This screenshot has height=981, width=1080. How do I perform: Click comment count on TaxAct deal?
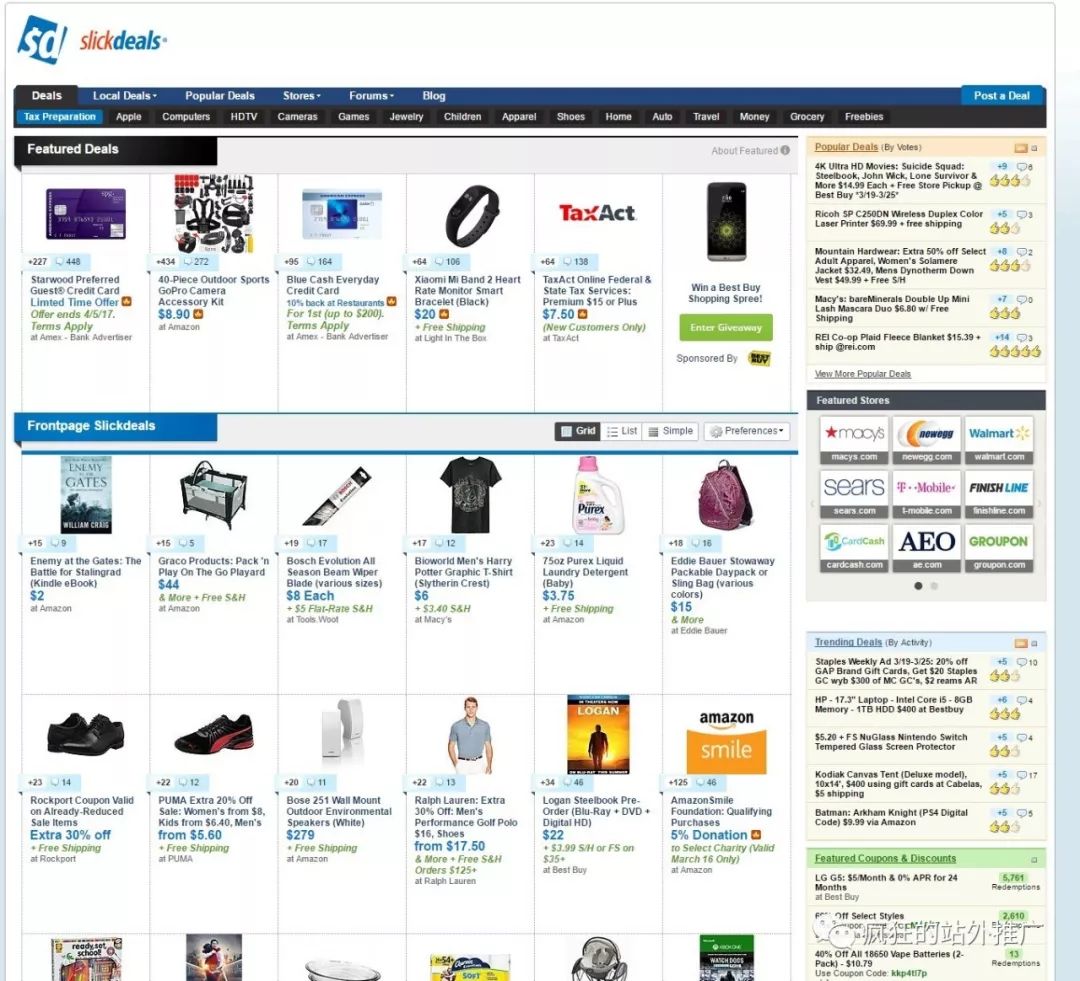[x=576, y=262]
